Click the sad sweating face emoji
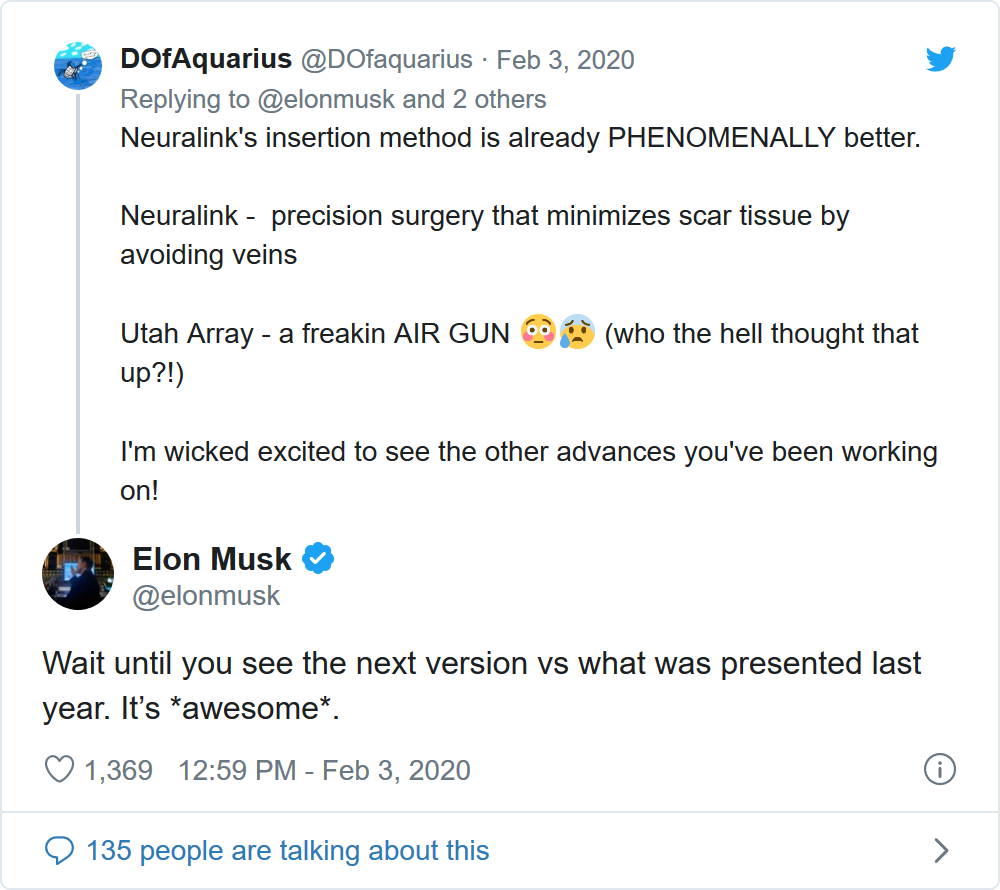The width and height of the screenshot is (1000, 890). [x=578, y=333]
